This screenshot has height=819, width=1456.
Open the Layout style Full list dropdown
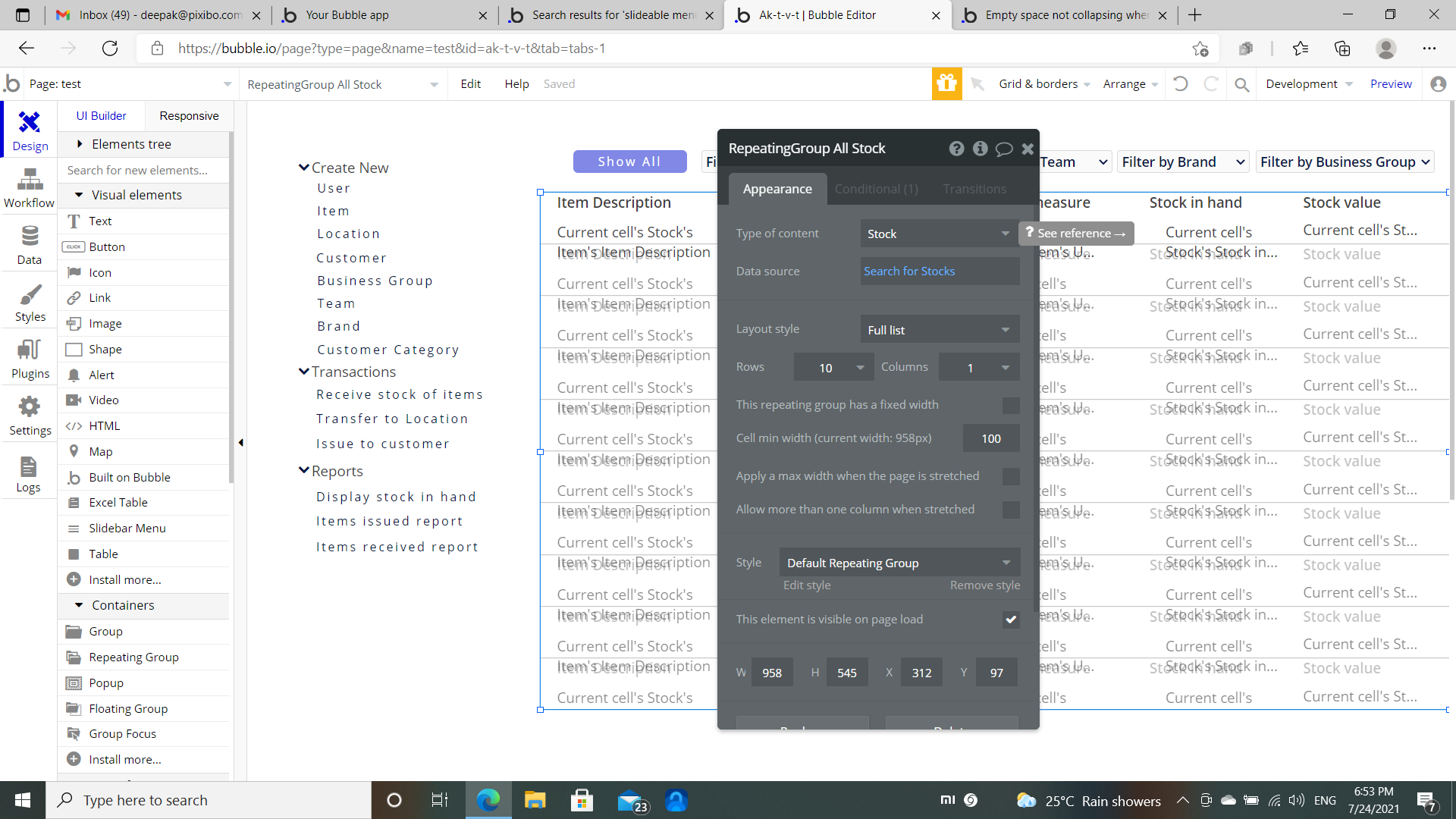(939, 330)
